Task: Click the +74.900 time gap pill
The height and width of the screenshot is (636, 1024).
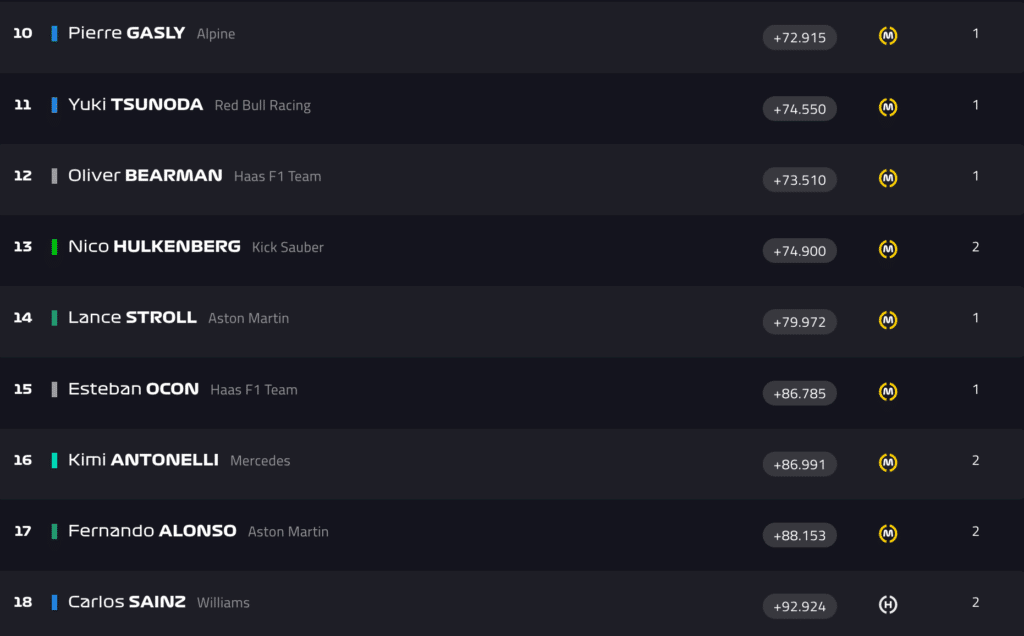Action: click(799, 251)
